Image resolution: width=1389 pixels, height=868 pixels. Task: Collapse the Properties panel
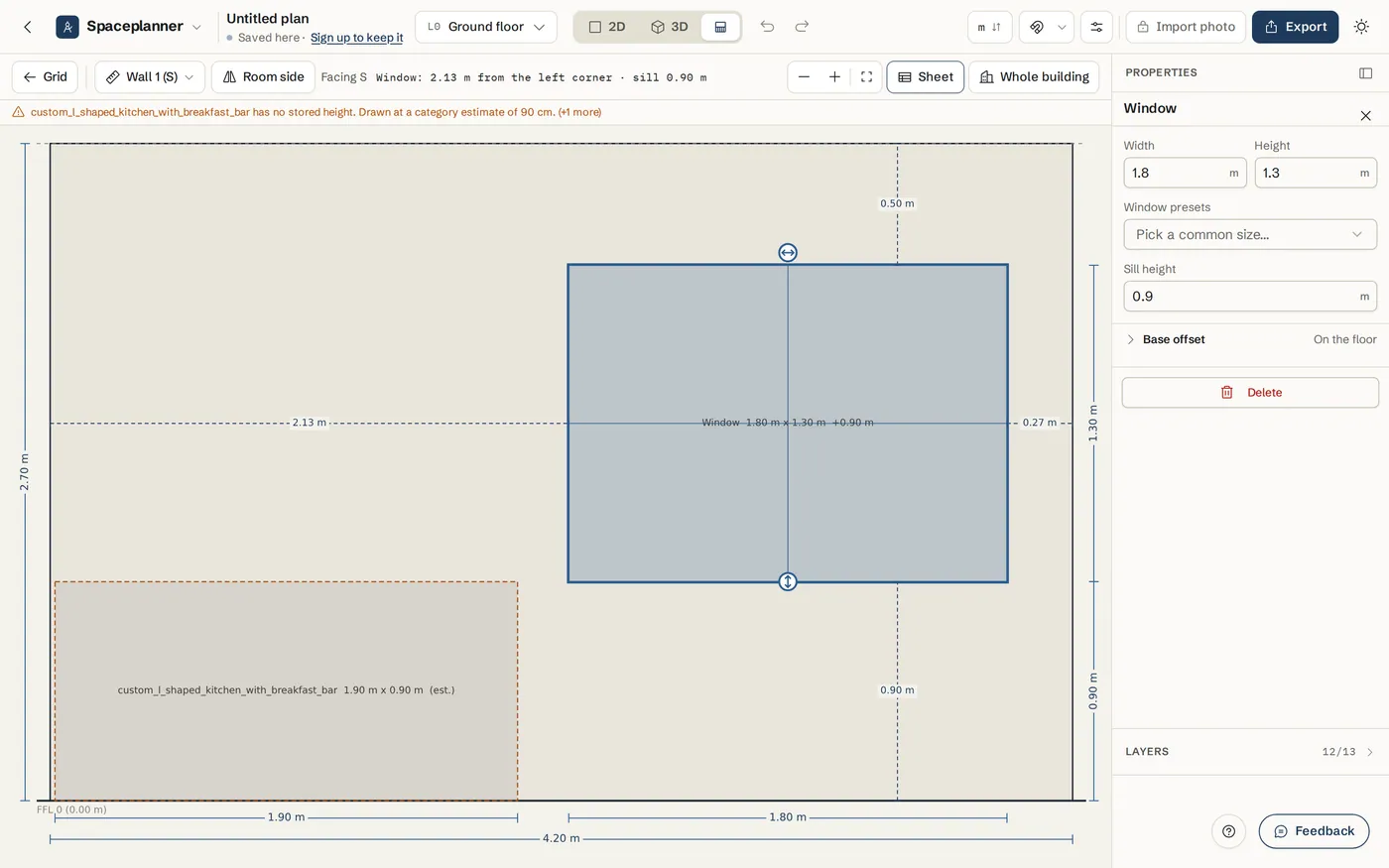tap(1365, 72)
